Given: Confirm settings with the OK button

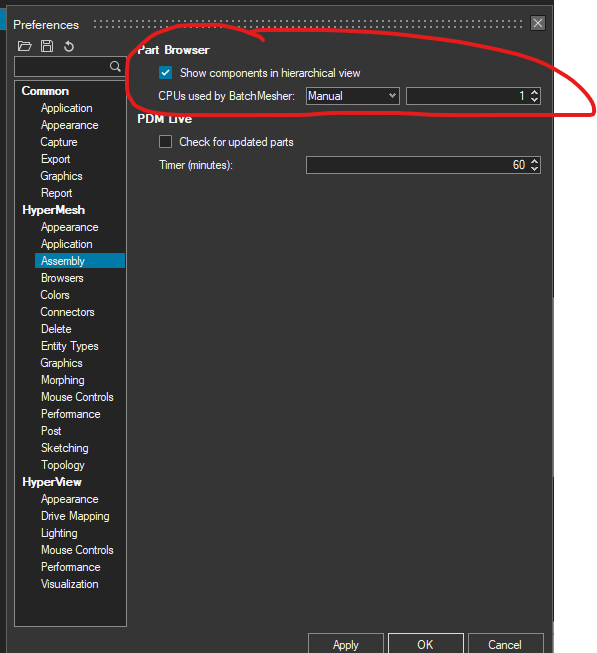Looking at the screenshot, I should (425, 644).
